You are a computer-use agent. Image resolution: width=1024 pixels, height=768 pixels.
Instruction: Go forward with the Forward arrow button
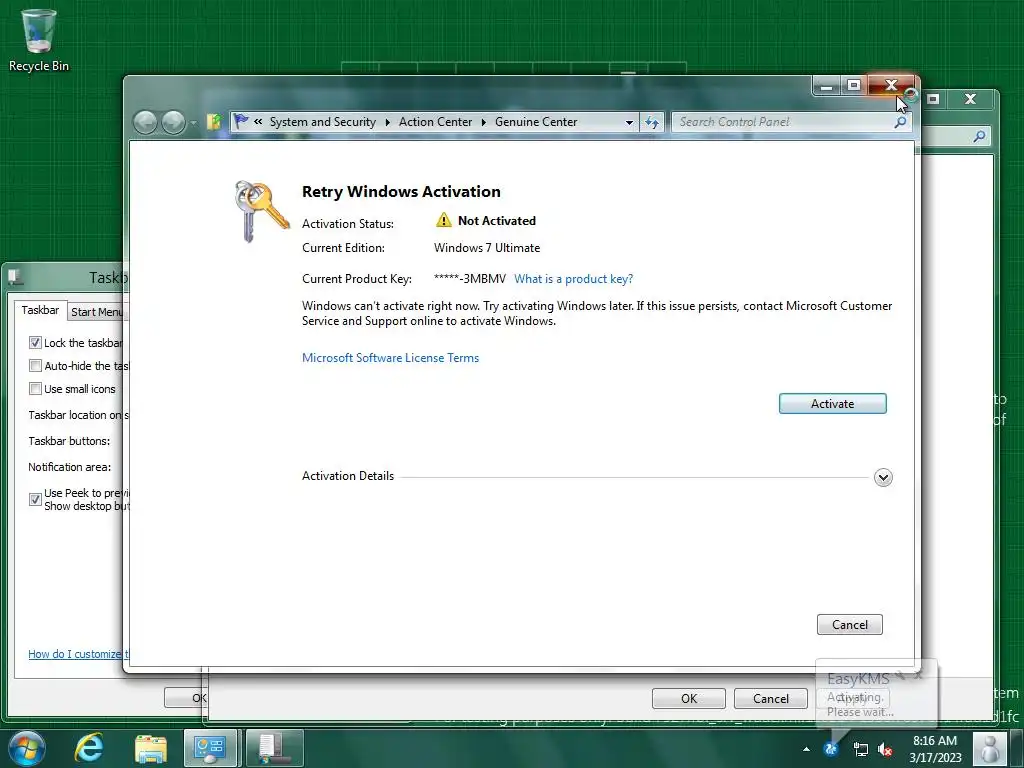point(173,122)
